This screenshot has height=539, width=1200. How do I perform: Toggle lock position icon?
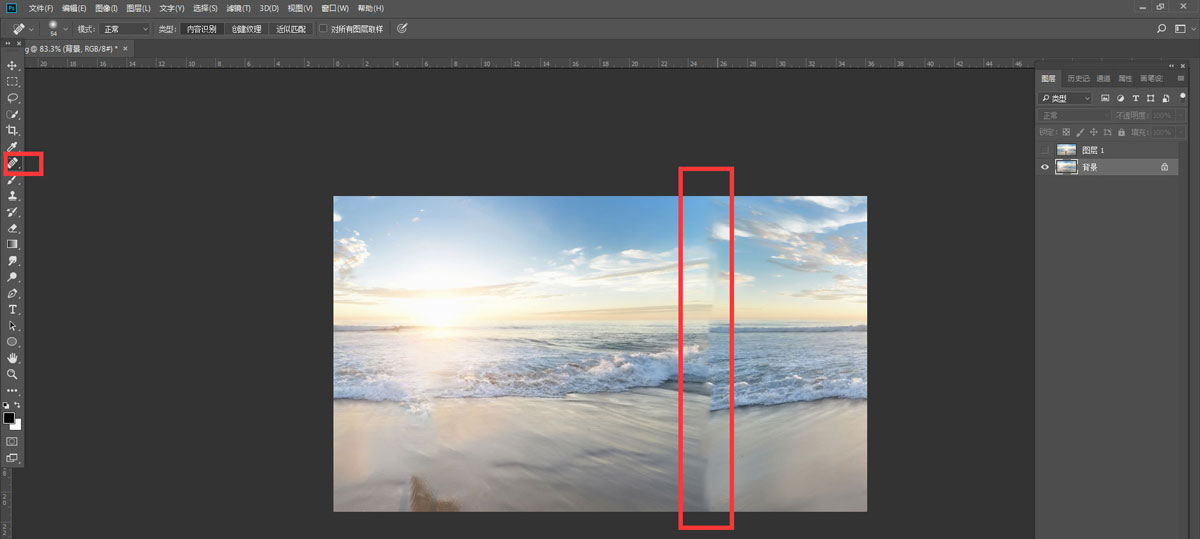(1094, 132)
